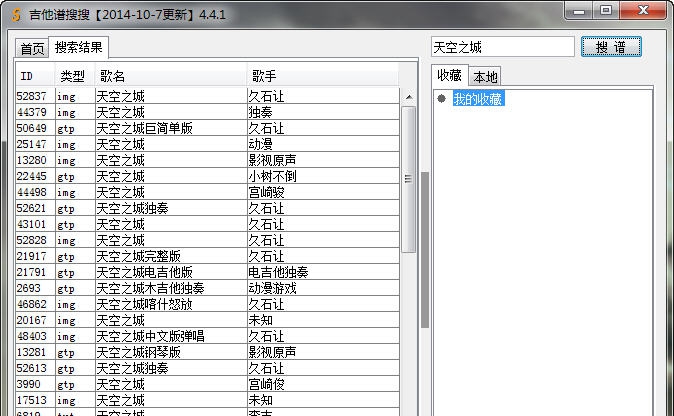Click song name 天空之城电吉他版

(144, 272)
